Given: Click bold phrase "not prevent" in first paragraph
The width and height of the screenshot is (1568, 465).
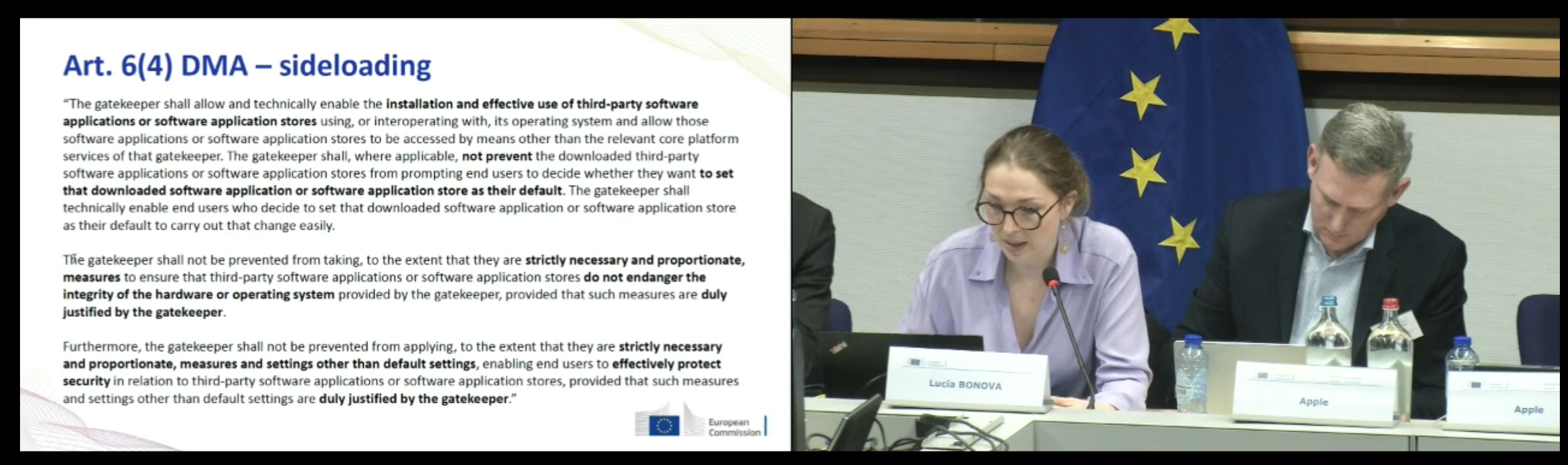Looking at the screenshot, I should [496, 156].
